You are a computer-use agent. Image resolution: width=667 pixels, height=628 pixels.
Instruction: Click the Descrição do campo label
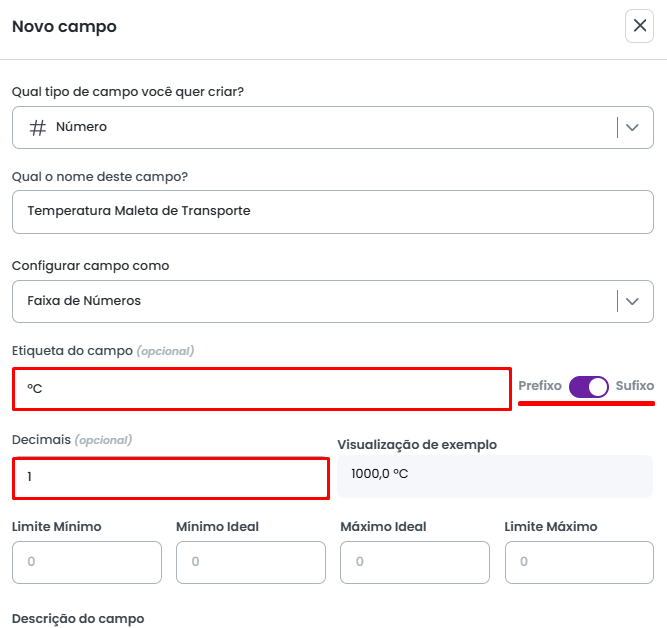(78, 619)
